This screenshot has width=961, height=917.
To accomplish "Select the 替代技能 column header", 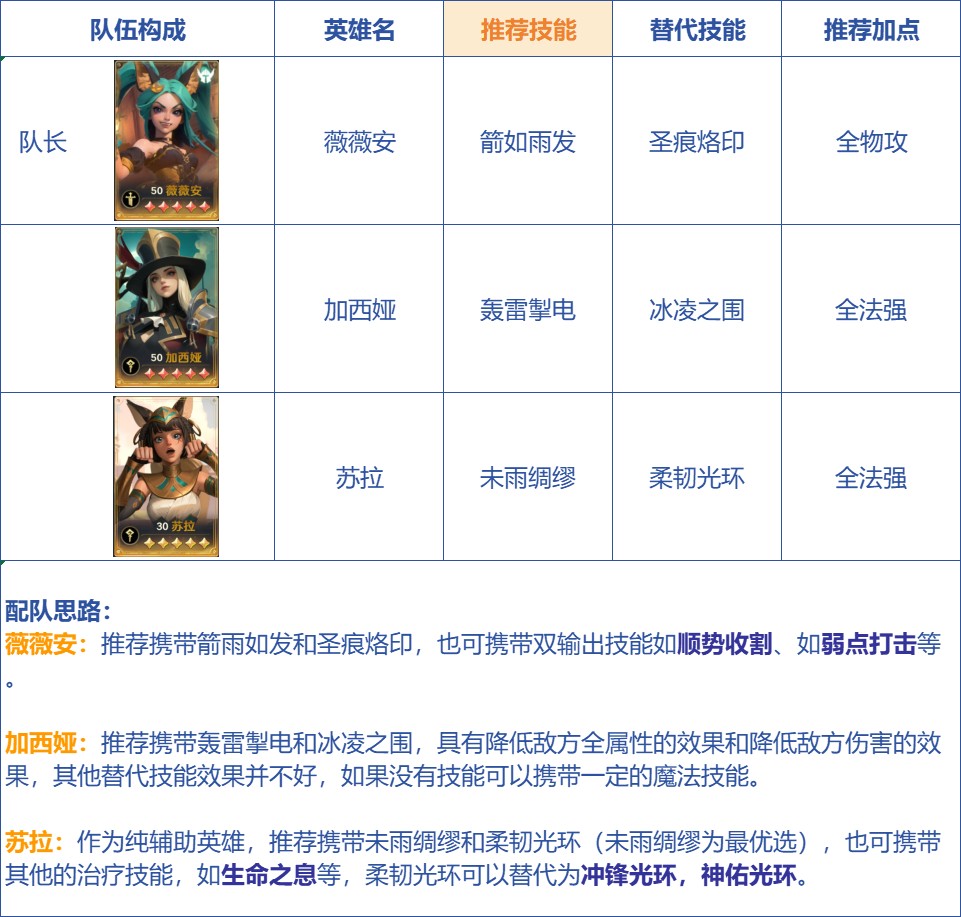I will click(697, 29).
